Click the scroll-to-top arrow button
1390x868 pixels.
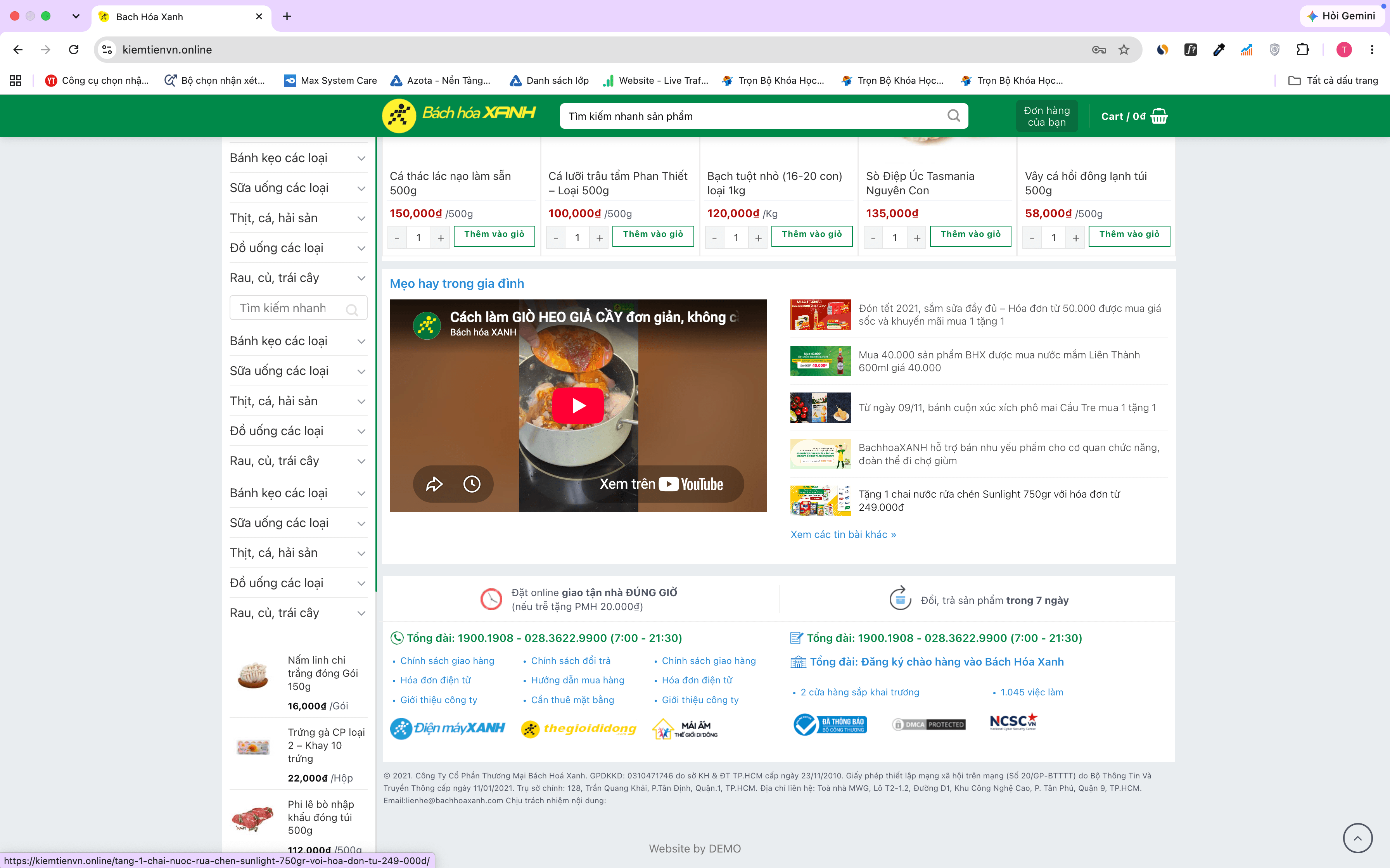(1357, 838)
